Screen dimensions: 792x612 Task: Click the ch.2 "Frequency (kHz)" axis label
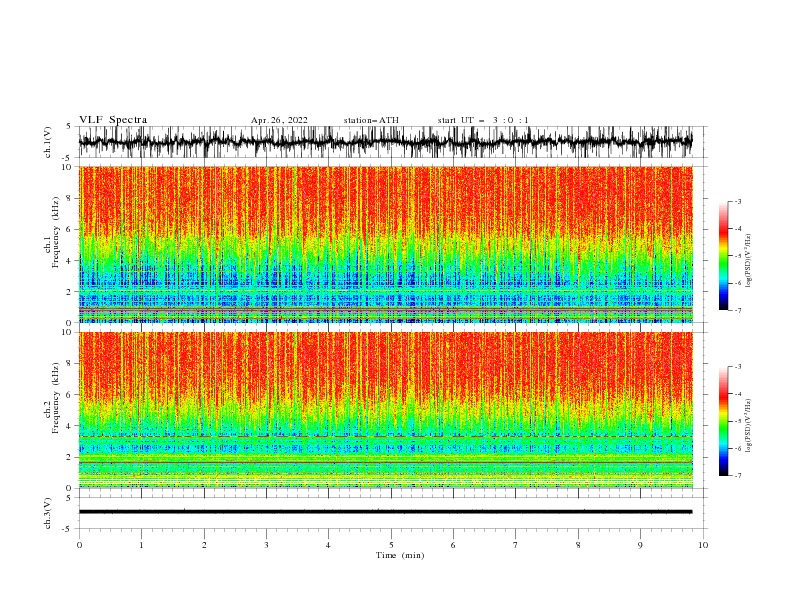coord(56,398)
